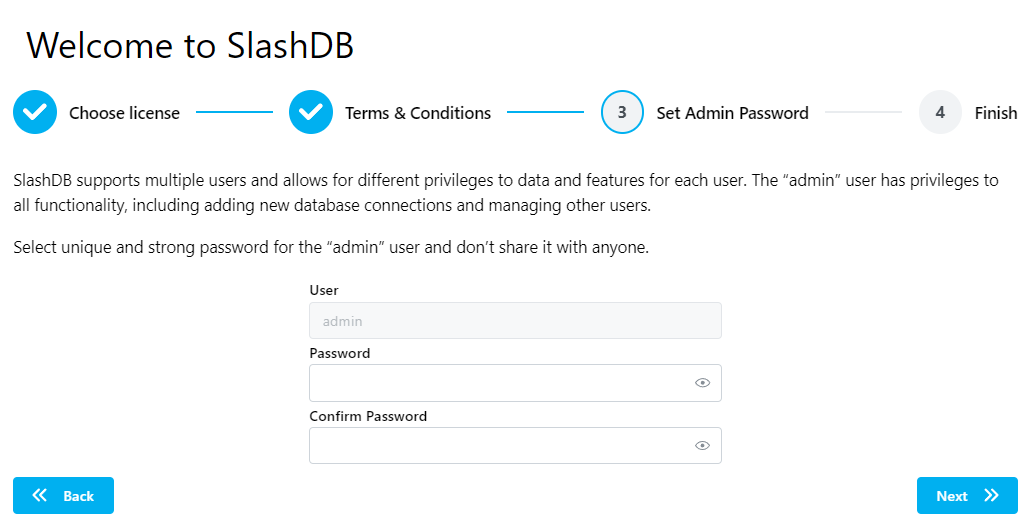The height and width of the screenshot is (528, 1033).
Task: Go to Choose license step label
Action: pos(124,113)
